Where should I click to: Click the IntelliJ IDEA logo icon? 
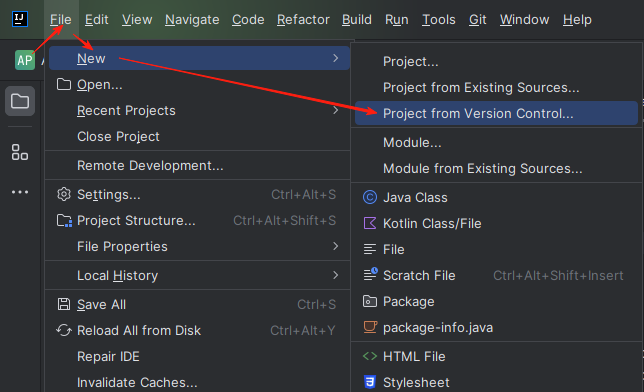click(20, 19)
